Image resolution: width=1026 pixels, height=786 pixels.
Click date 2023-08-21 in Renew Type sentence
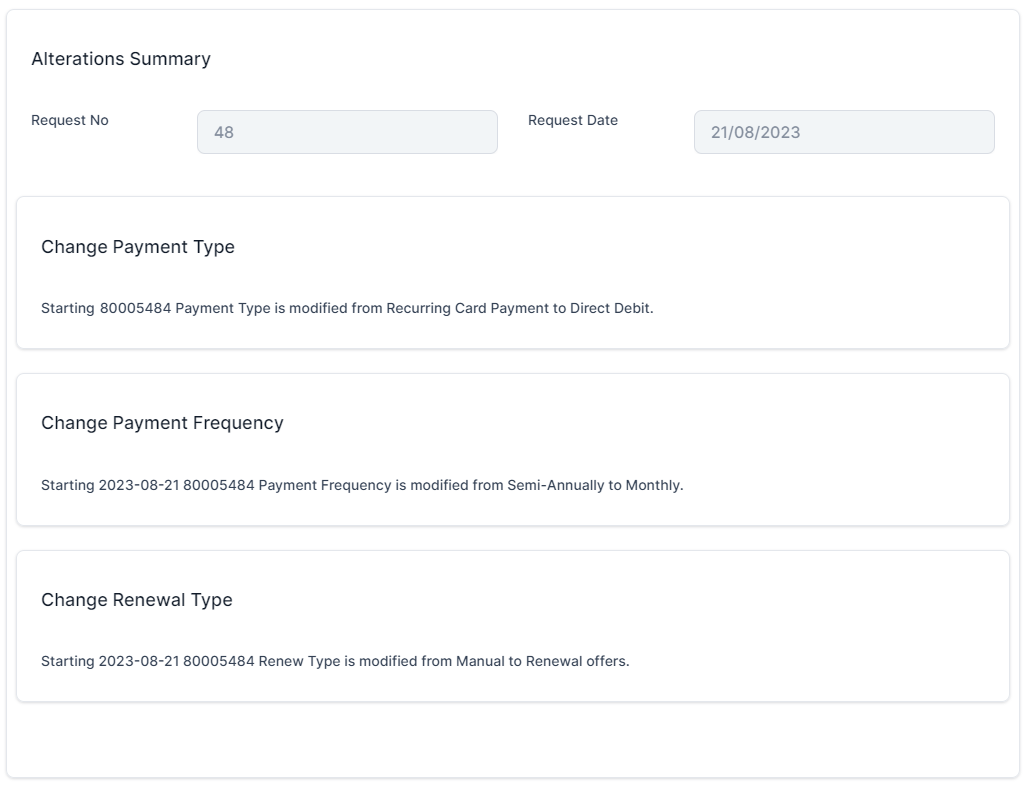138,661
